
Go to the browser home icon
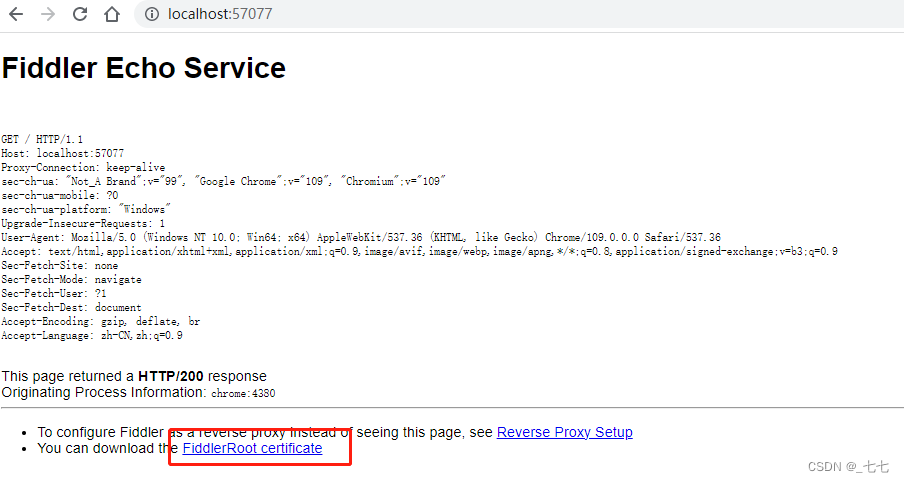(112, 14)
